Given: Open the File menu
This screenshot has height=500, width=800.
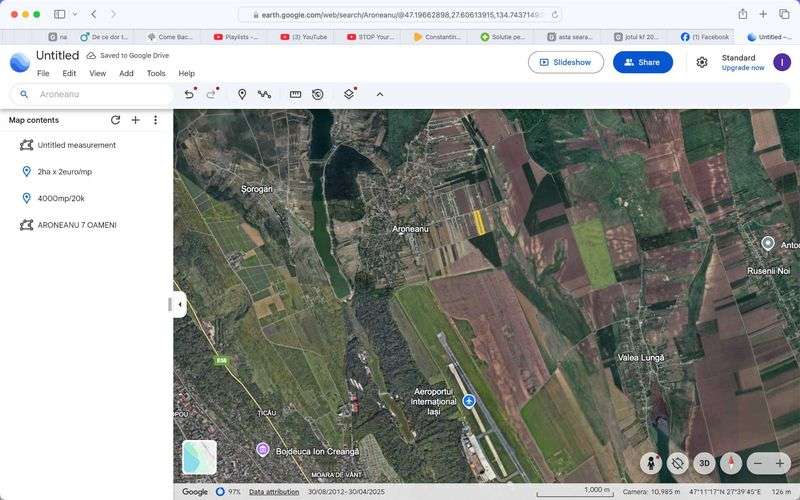Looking at the screenshot, I should click(x=43, y=73).
